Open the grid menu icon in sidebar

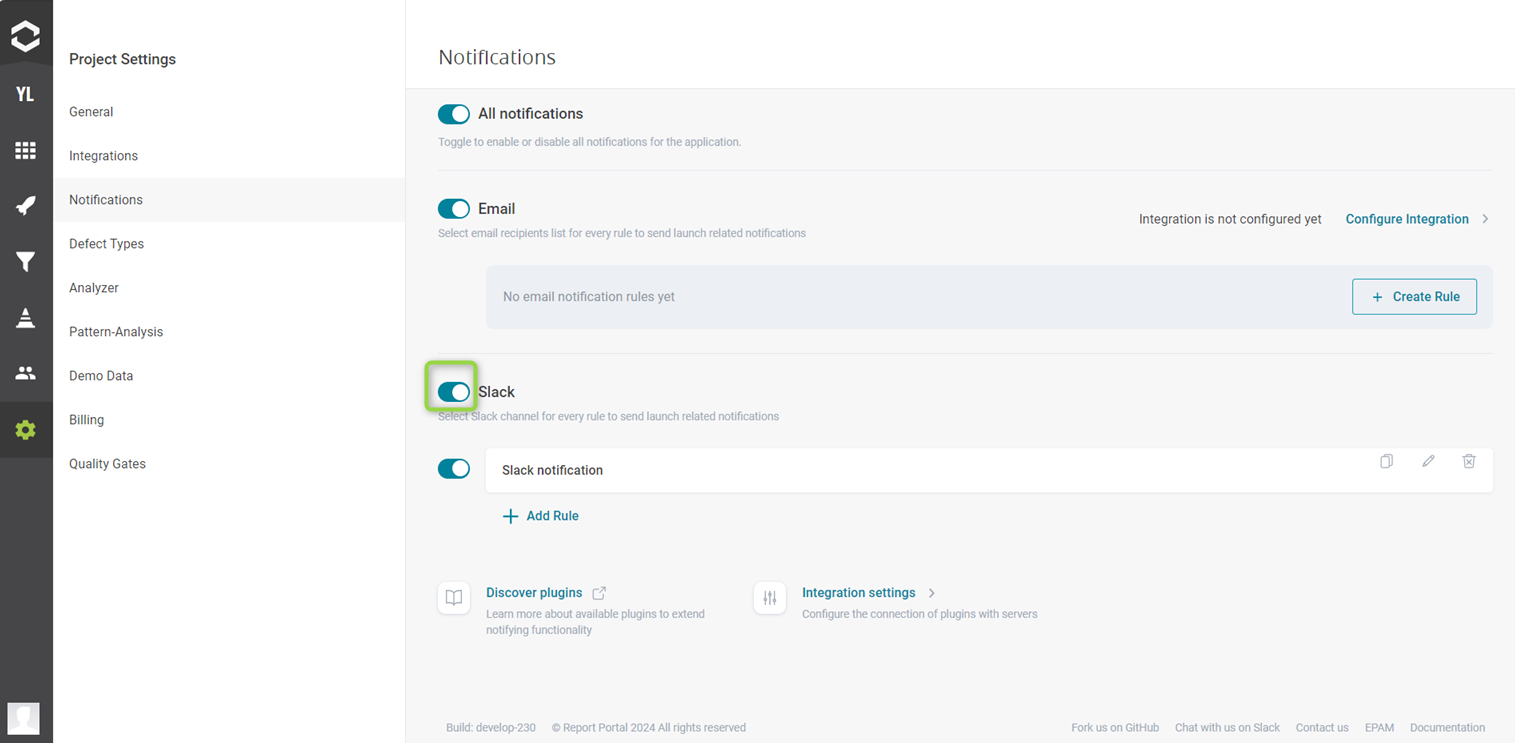[26, 150]
